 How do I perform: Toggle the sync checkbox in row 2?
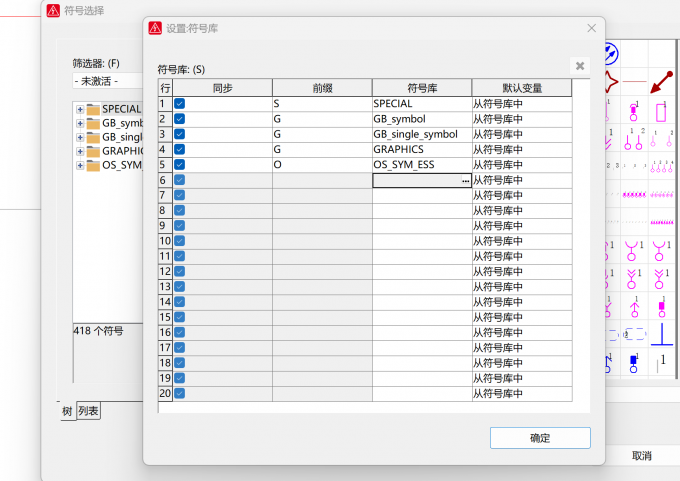pyautogui.click(x=180, y=119)
